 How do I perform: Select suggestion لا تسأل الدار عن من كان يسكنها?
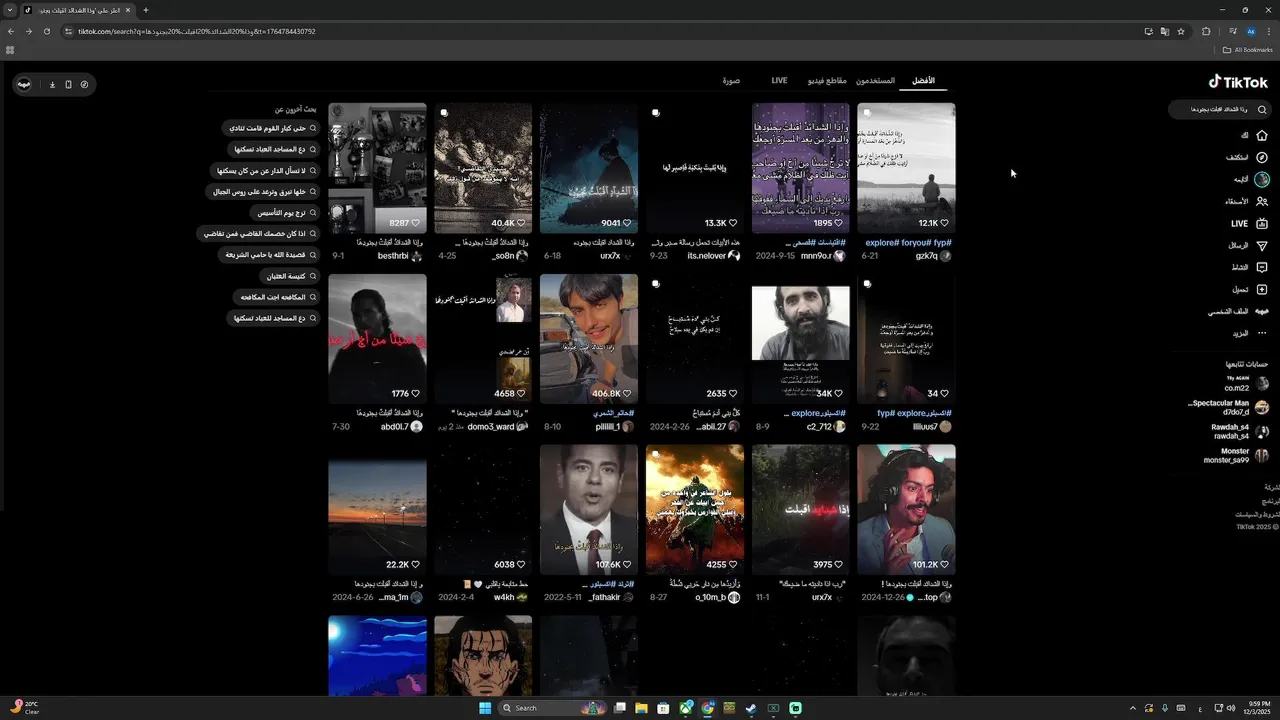coord(266,170)
